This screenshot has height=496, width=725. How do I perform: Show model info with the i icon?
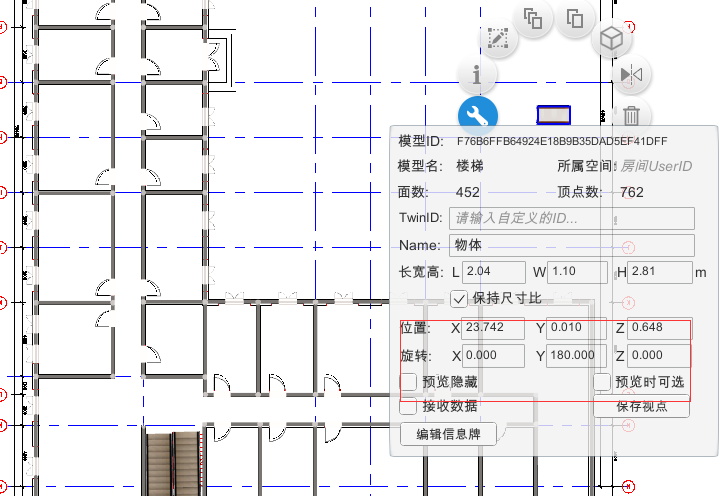point(477,74)
